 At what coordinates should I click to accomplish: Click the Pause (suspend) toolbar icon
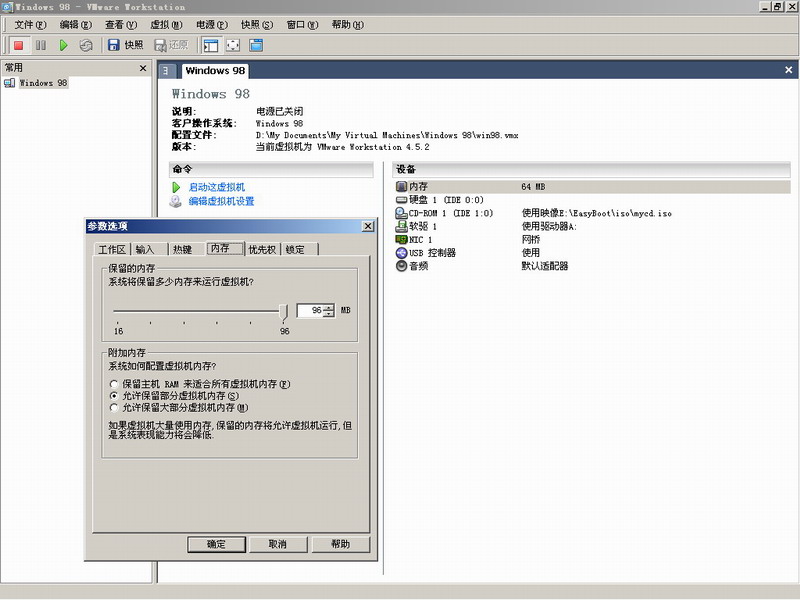41,45
